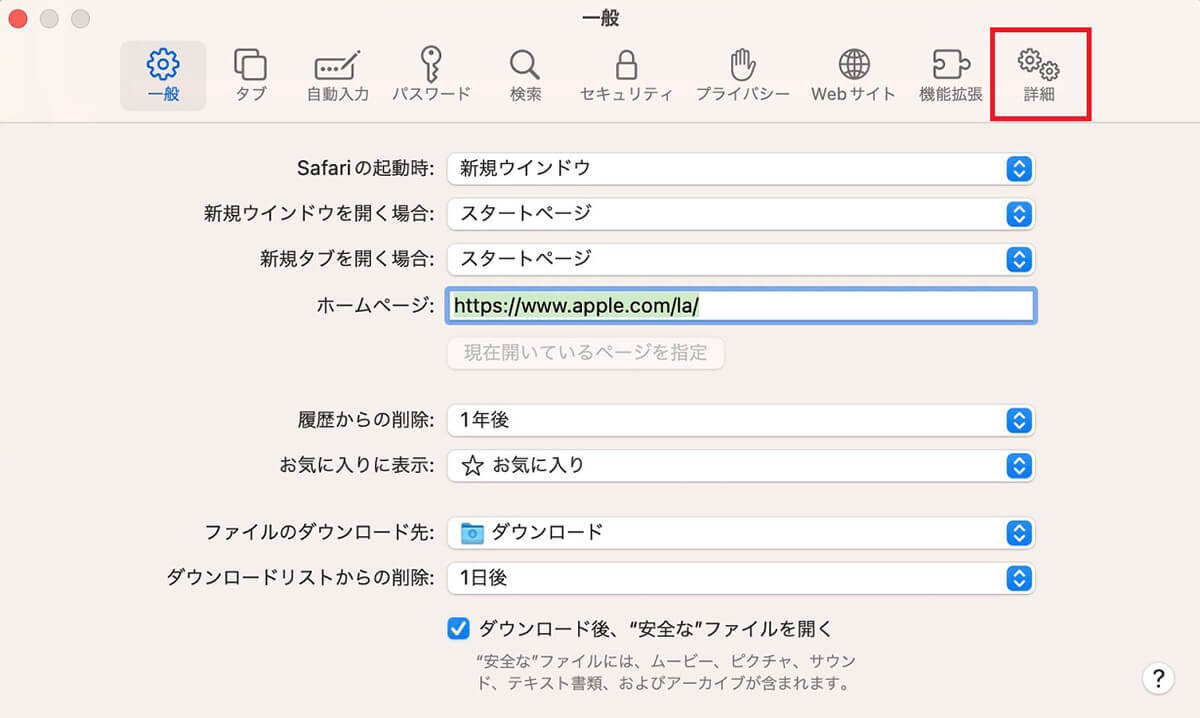Viewport: 1200px width, 718px height.
Task: Open the パスワード key icon pane
Action: click(x=431, y=76)
